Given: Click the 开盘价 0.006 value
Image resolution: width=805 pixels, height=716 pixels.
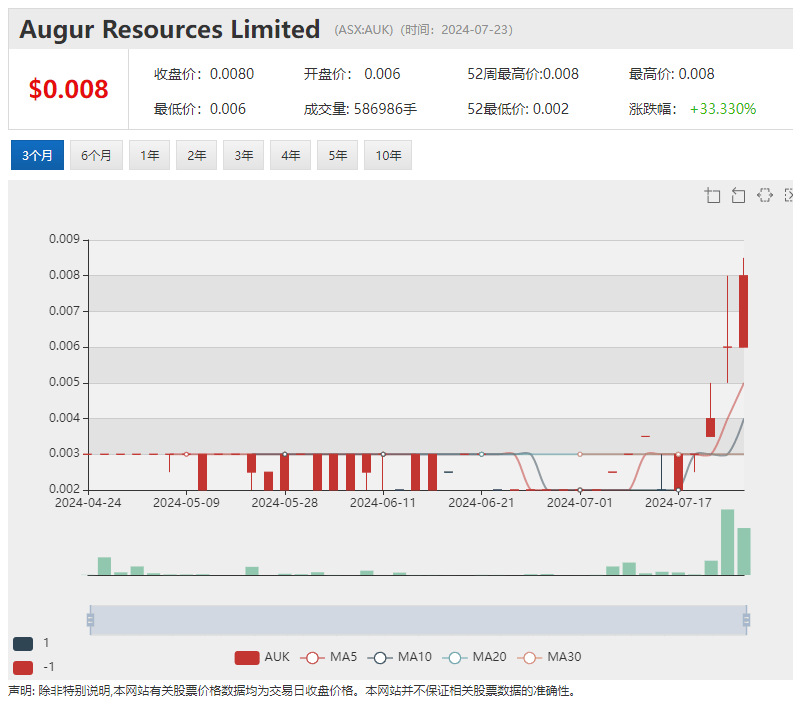Looking at the screenshot, I should click(352, 74).
